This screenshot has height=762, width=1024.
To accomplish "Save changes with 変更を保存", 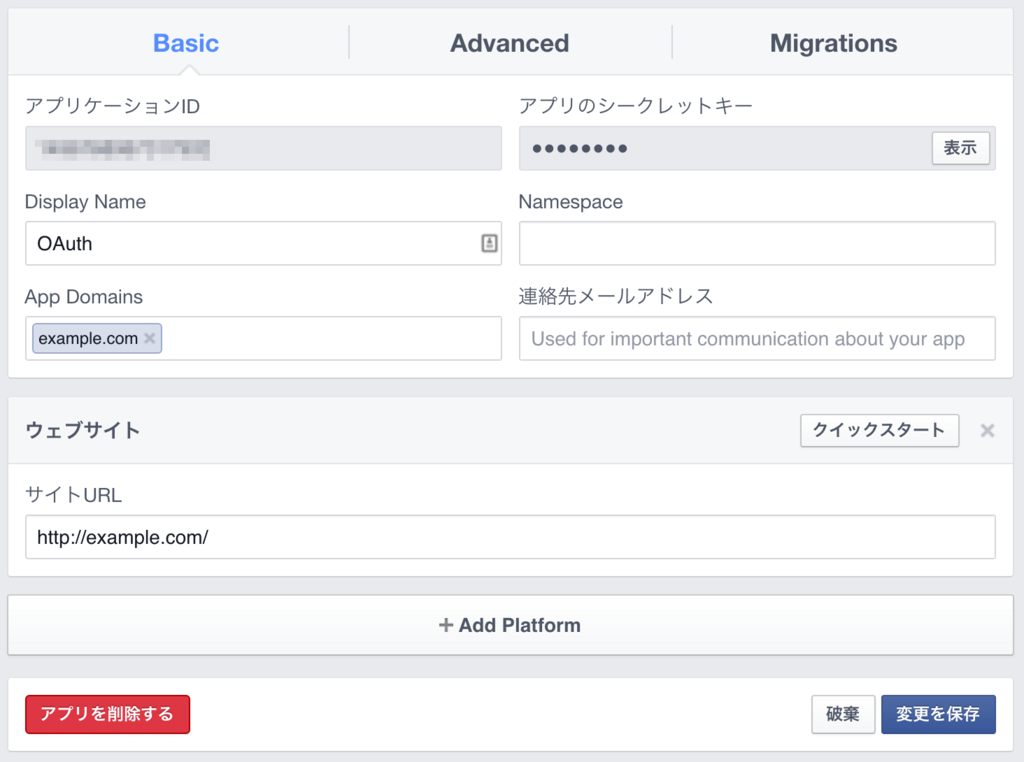I will click(938, 714).
